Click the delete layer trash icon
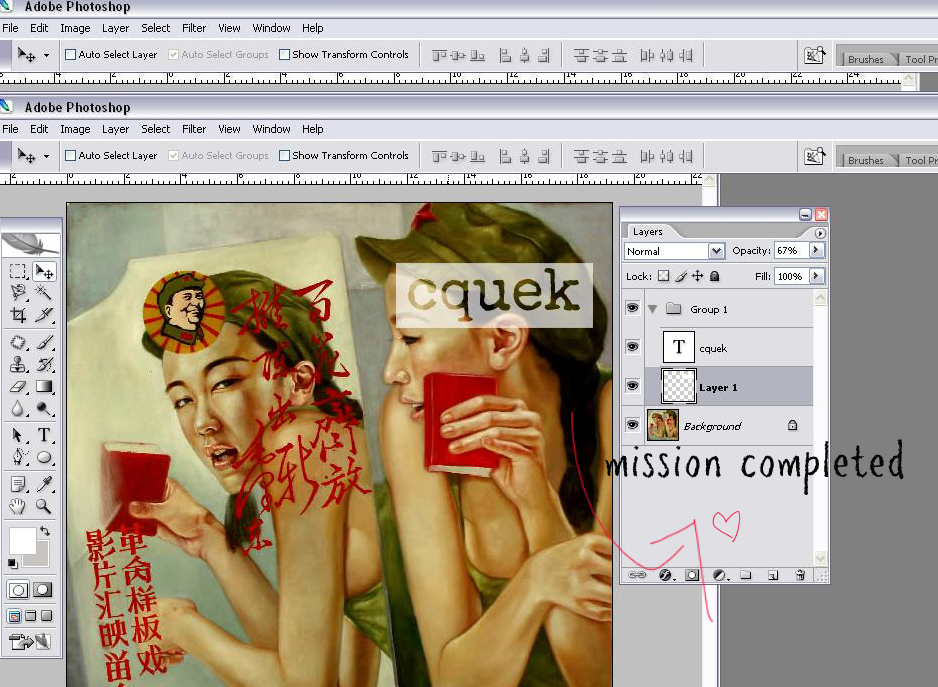Viewport: 938px width, 687px height. (x=800, y=575)
